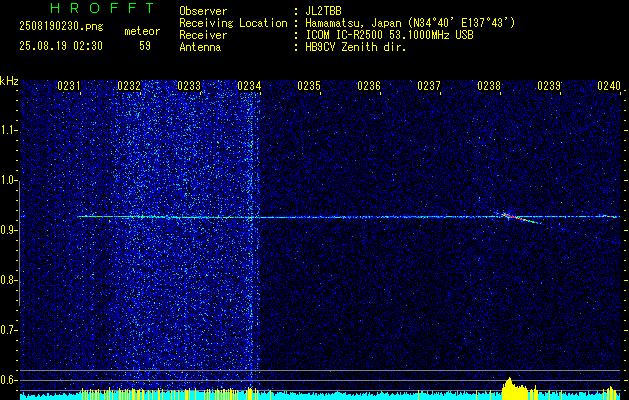The height and width of the screenshot is (400, 629).
Task: Click the Antenna label
Action: 200,47
